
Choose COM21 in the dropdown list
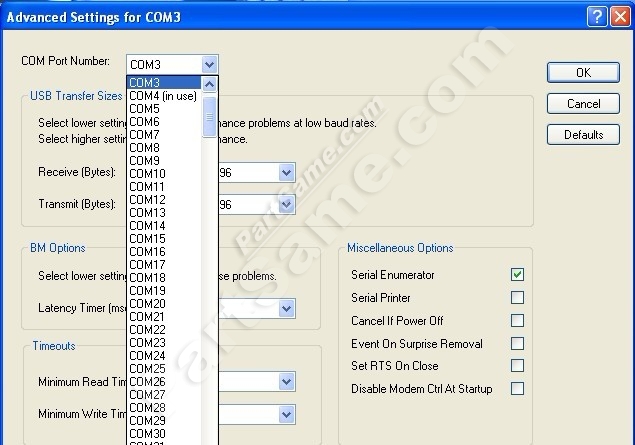(164, 316)
